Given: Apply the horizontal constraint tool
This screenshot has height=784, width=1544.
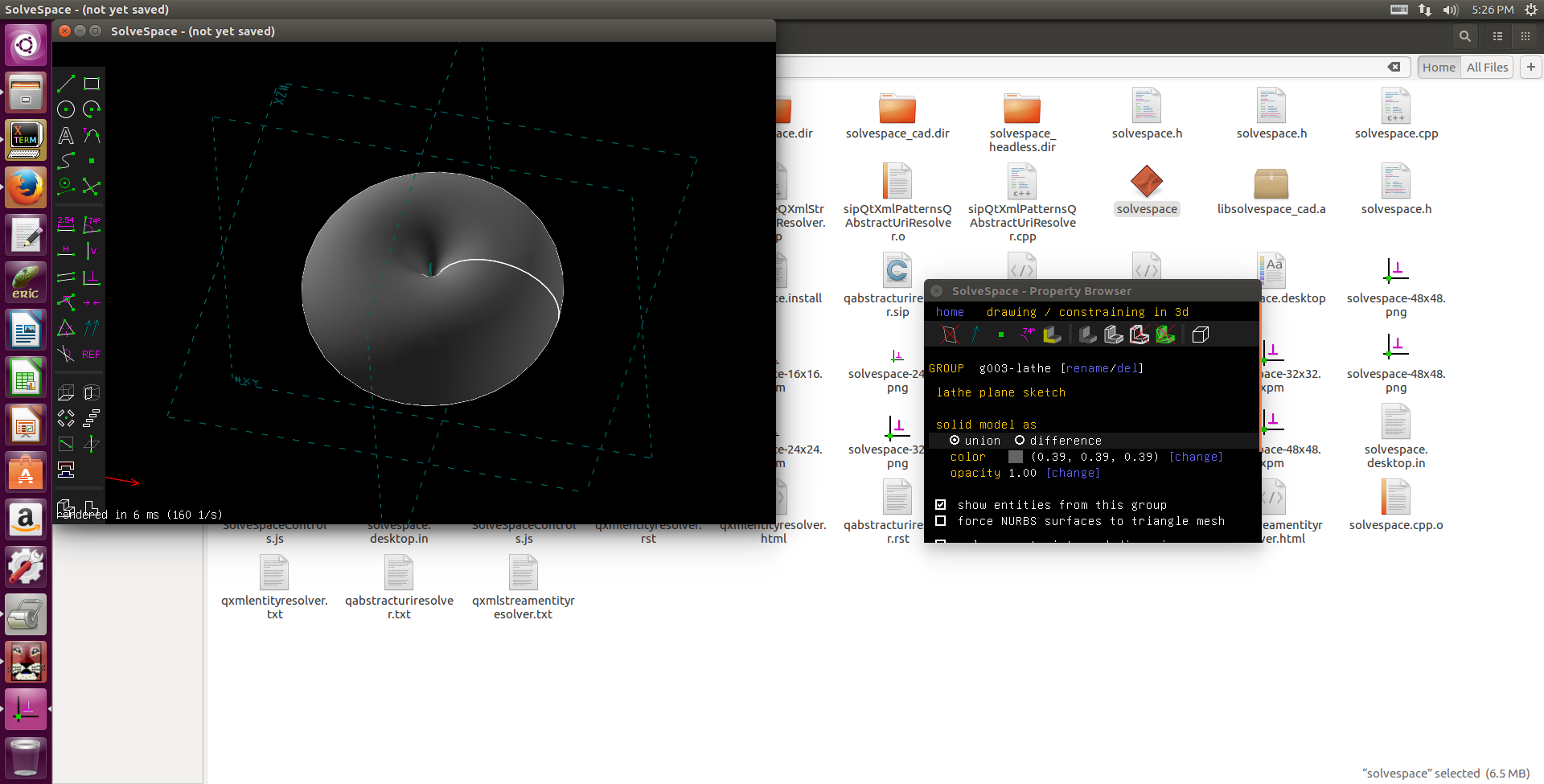Looking at the screenshot, I should click(66, 251).
